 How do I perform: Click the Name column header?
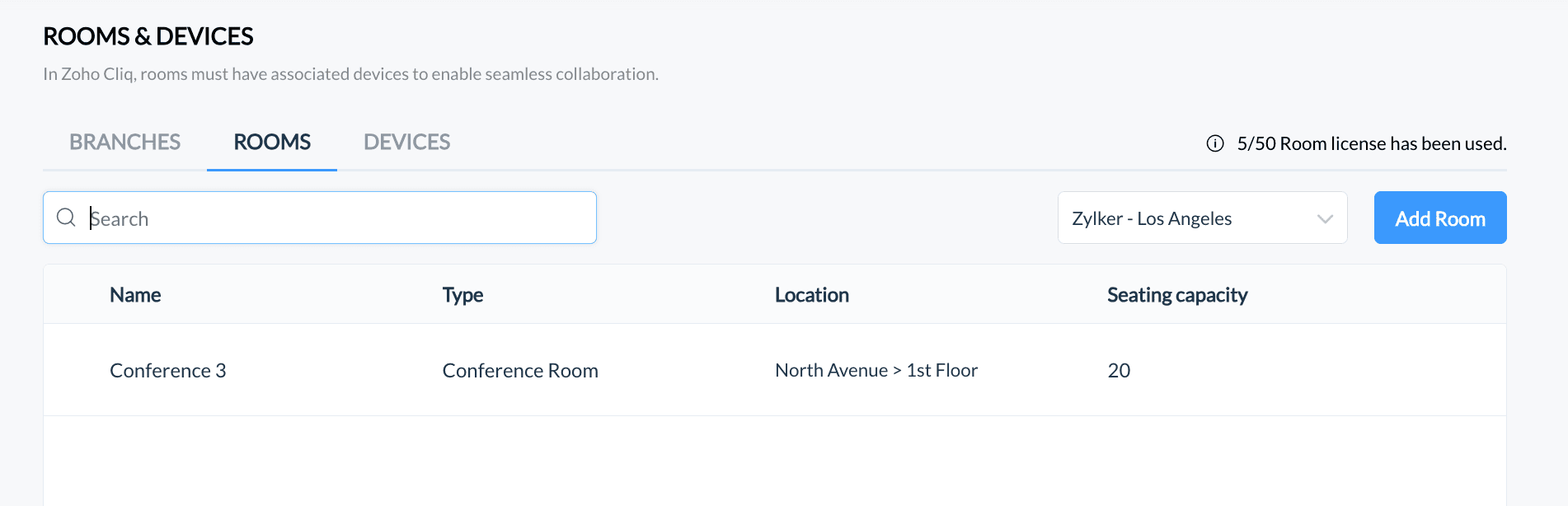pyautogui.click(x=135, y=295)
